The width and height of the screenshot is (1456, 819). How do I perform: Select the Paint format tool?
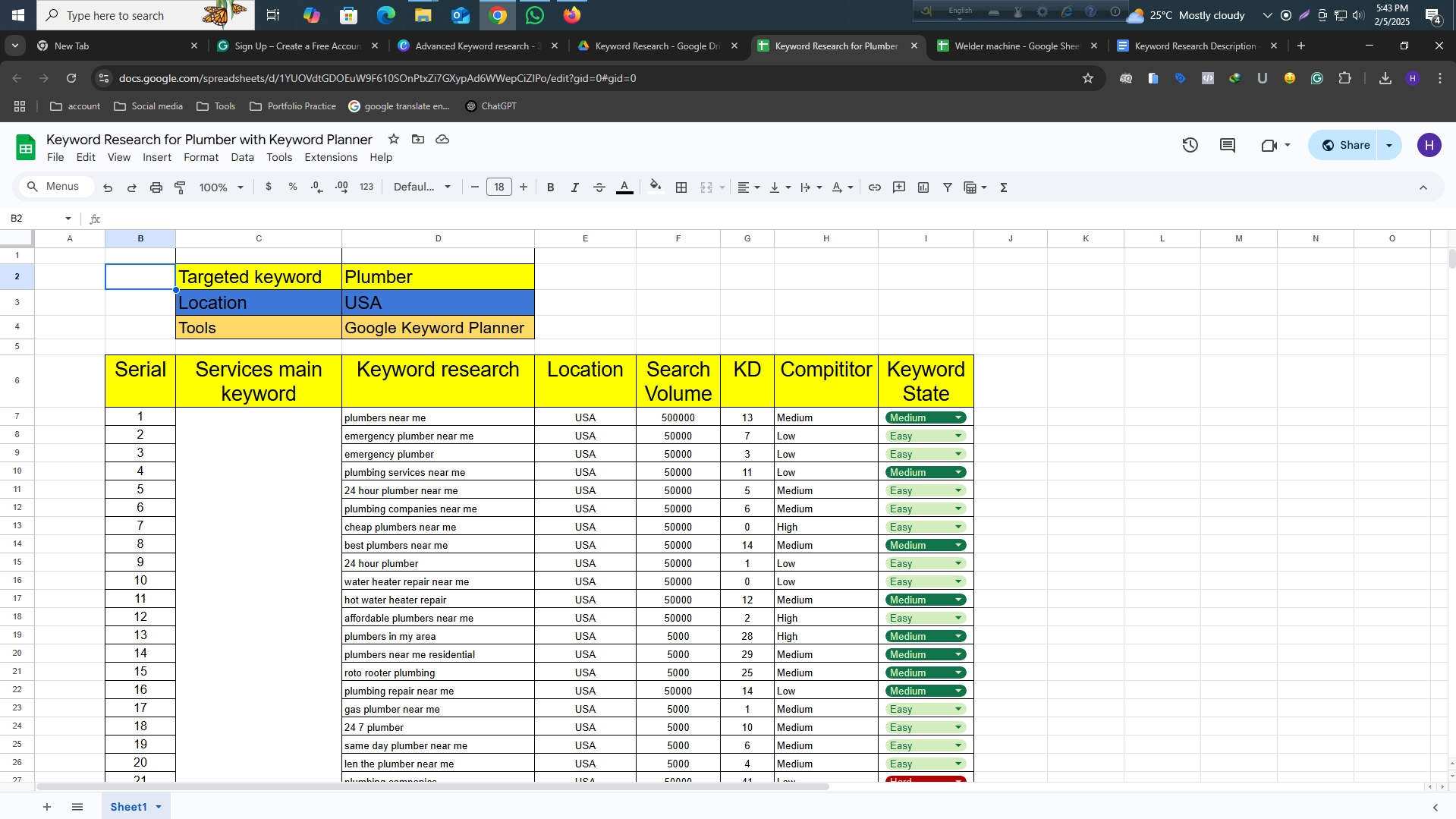pos(181,187)
